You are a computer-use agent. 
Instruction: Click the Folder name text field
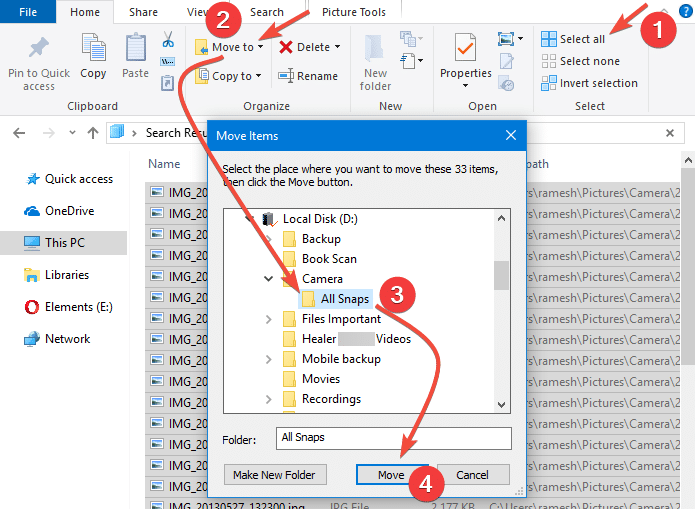point(393,438)
